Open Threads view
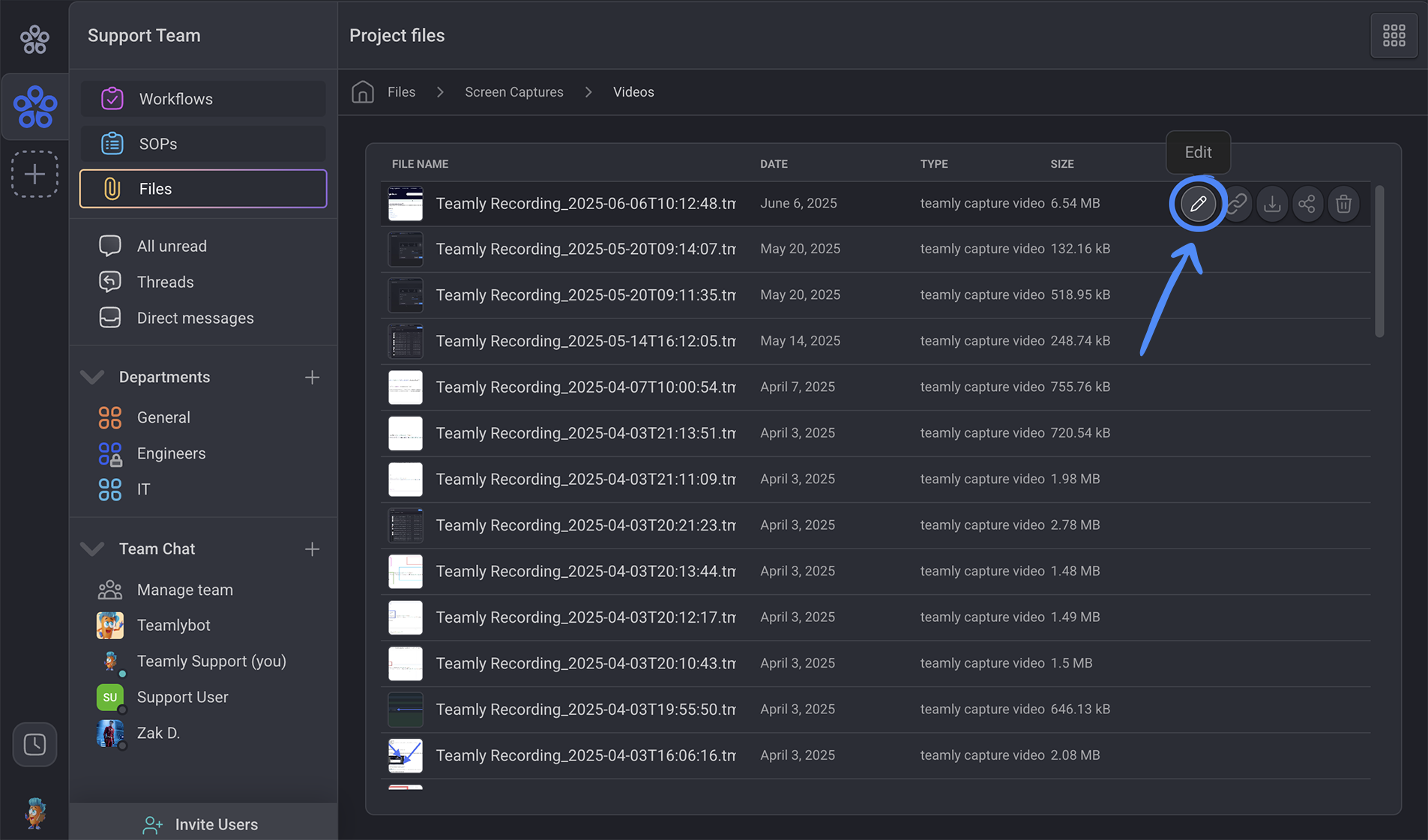 [165, 282]
